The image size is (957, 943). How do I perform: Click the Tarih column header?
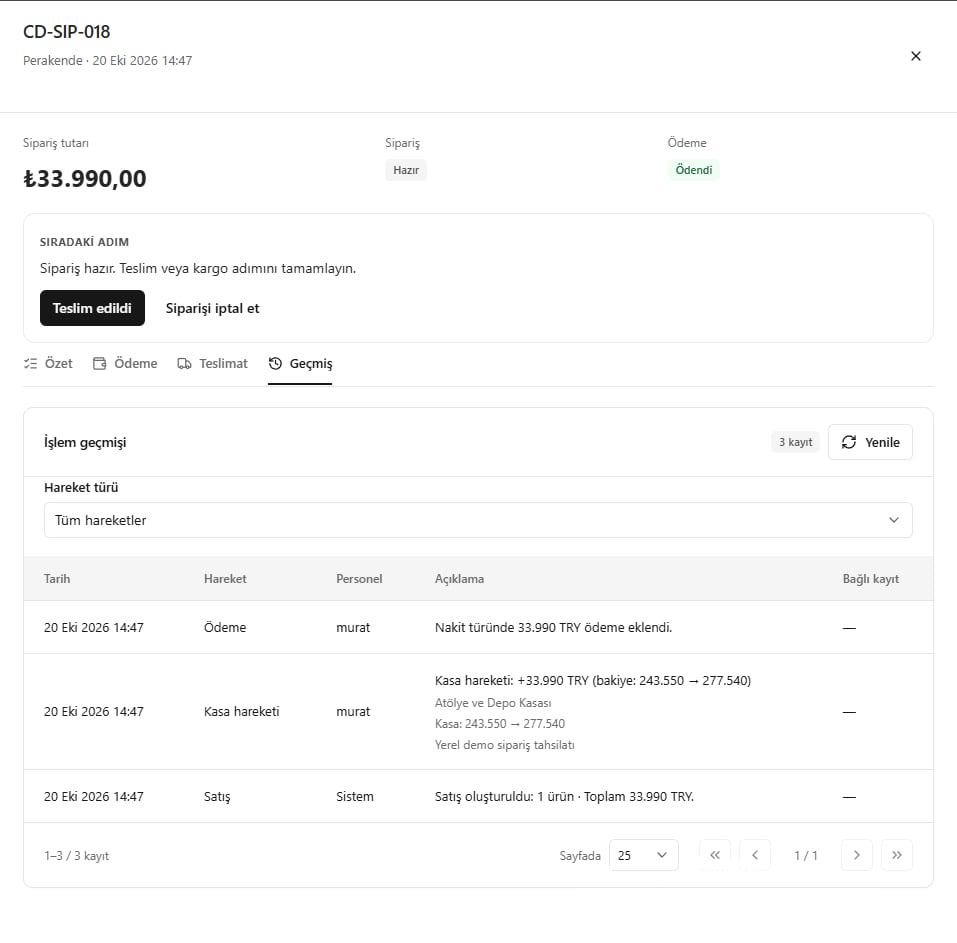[57, 579]
